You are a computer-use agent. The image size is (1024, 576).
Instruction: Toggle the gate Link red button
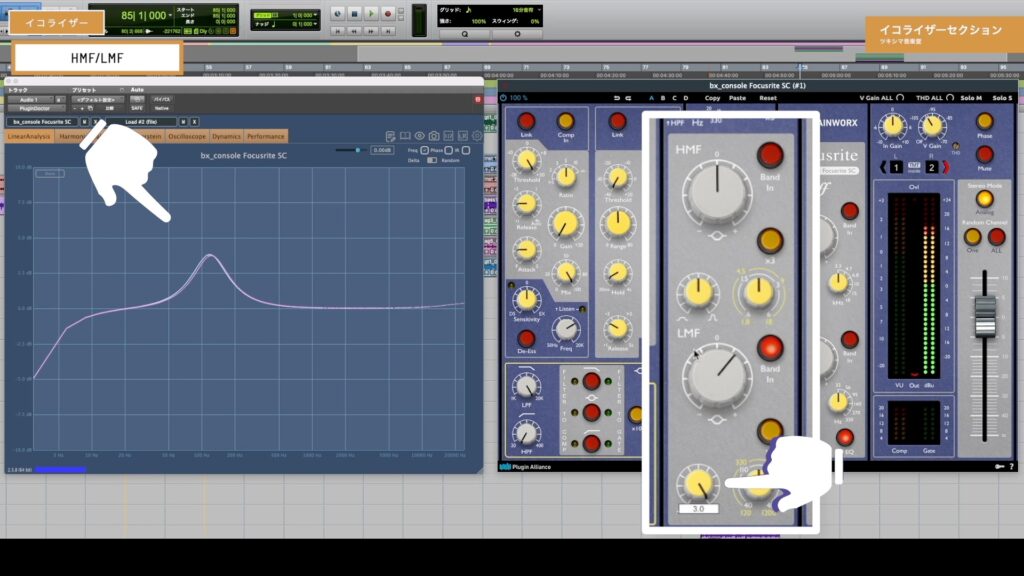(617, 121)
